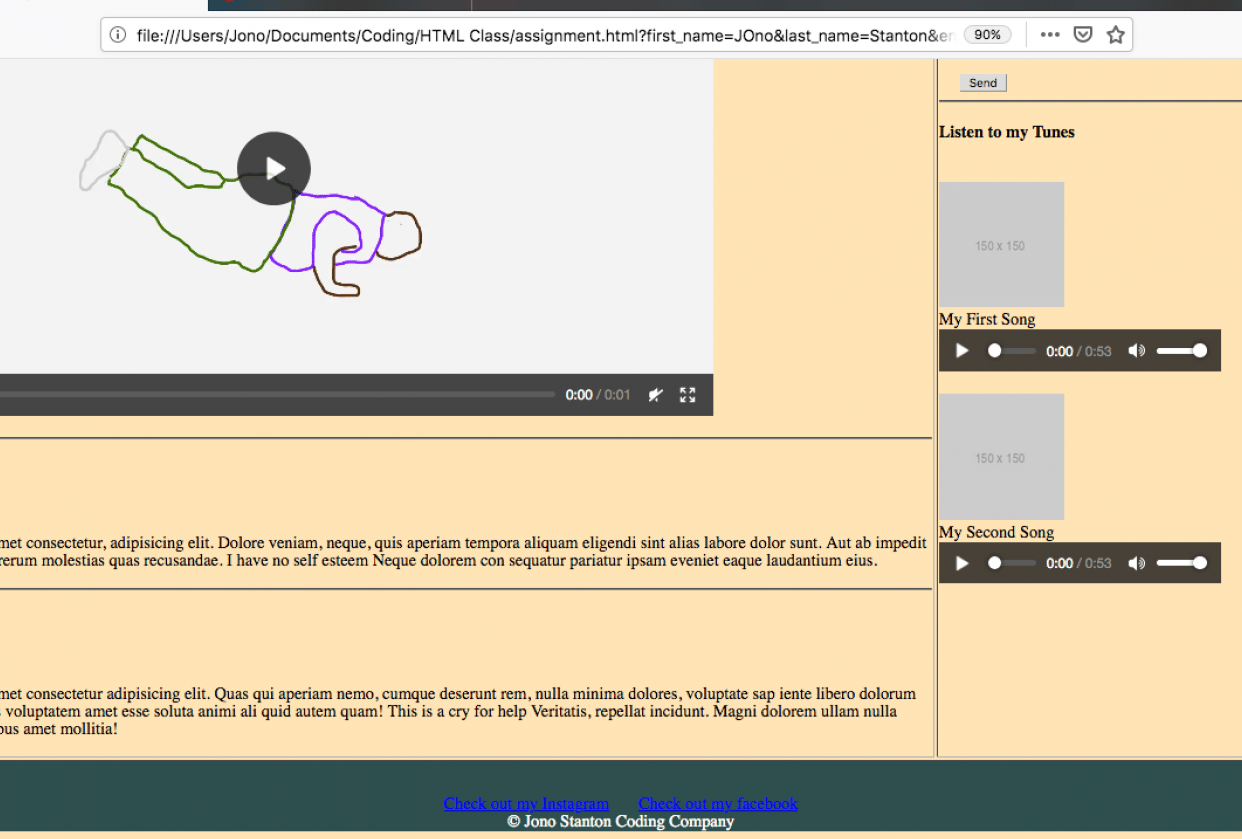Click the speaker icon on My First Song player
This screenshot has width=1242, height=839.
pos(1137,350)
